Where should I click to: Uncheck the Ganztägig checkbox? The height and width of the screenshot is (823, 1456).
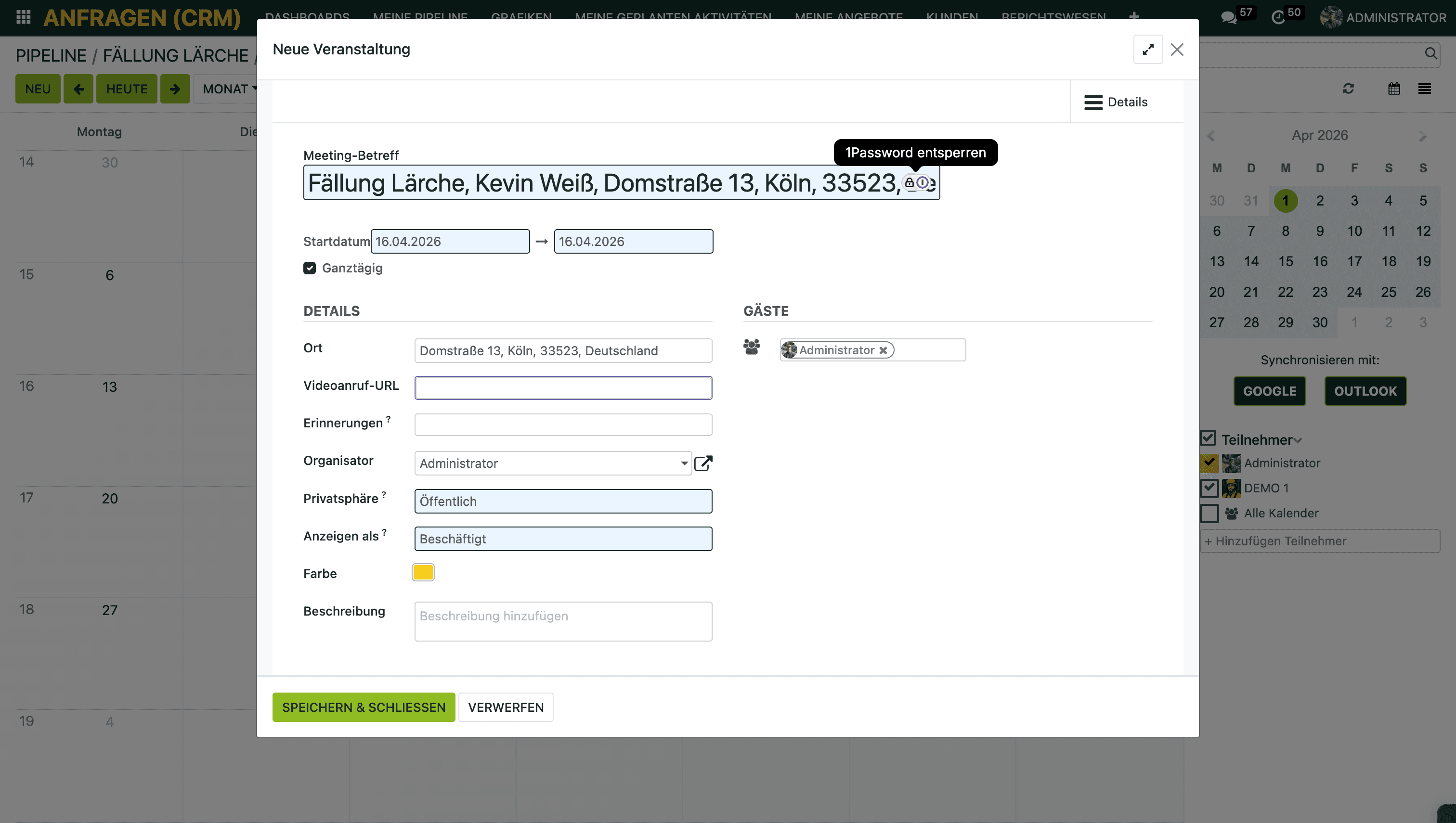pos(309,268)
